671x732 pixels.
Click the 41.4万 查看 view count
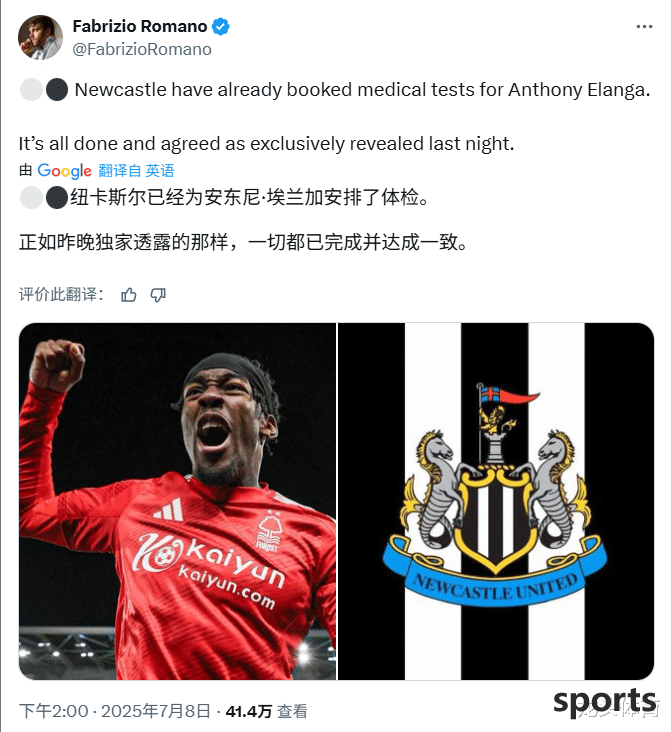pyautogui.click(x=267, y=711)
